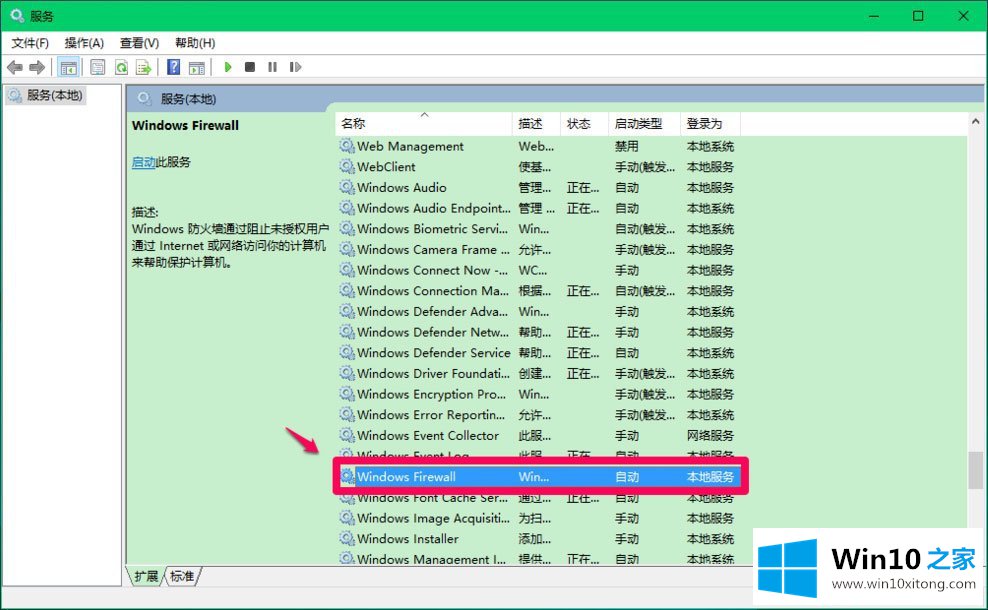Click gear icon of Windows Installer service
Screen dimensions: 988x610
pos(347,539)
